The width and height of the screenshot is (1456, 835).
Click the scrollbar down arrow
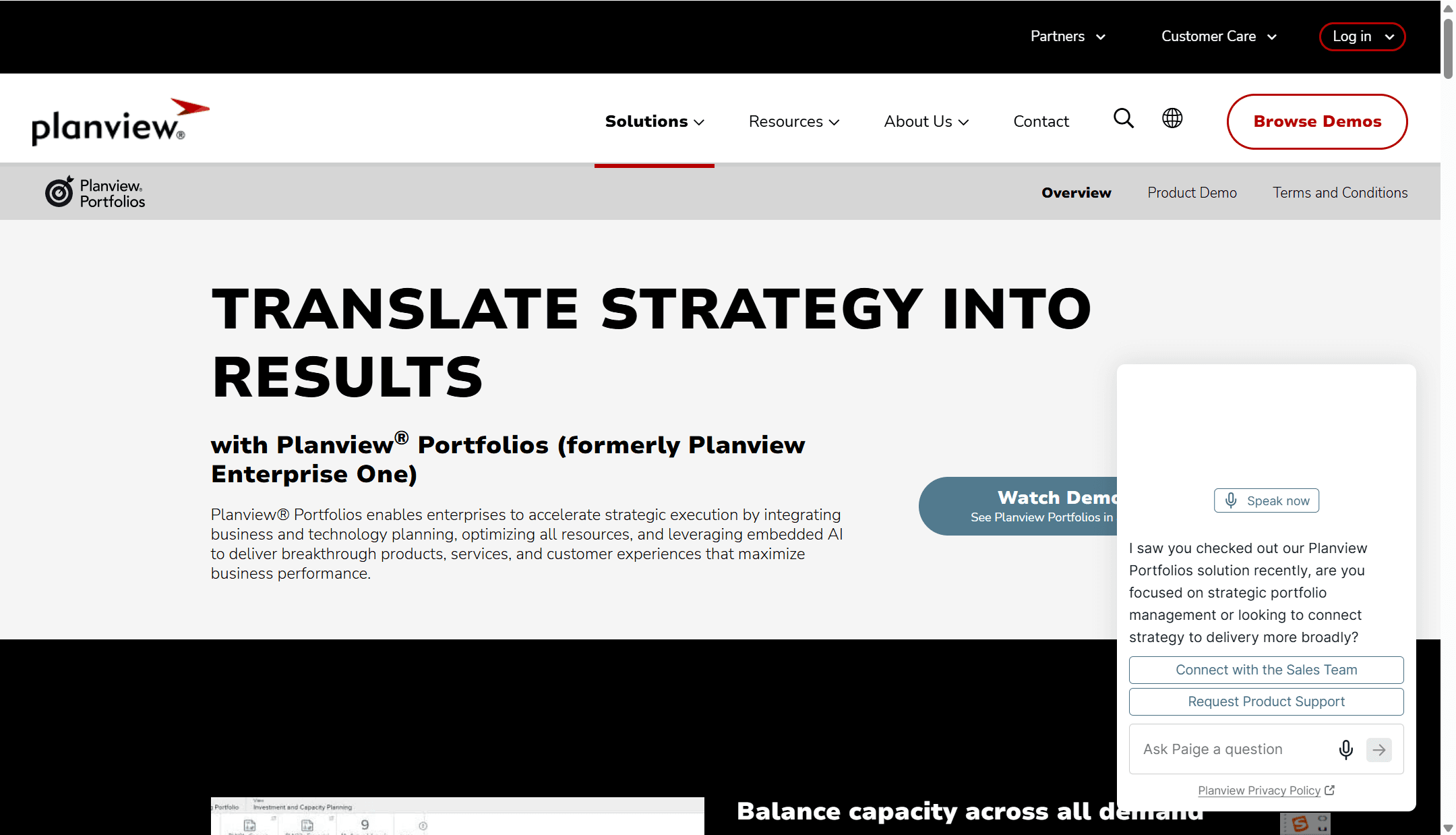click(1448, 828)
